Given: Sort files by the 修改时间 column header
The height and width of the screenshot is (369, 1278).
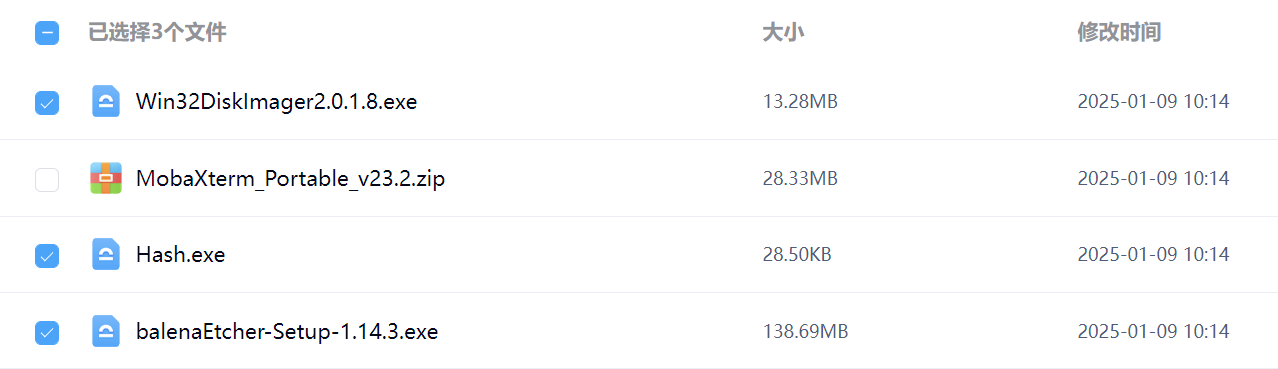Looking at the screenshot, I should tap(1119, 33).
